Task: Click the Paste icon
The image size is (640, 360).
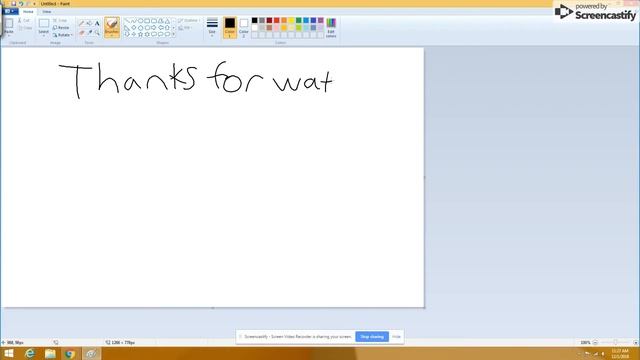Action: (9, 24)
